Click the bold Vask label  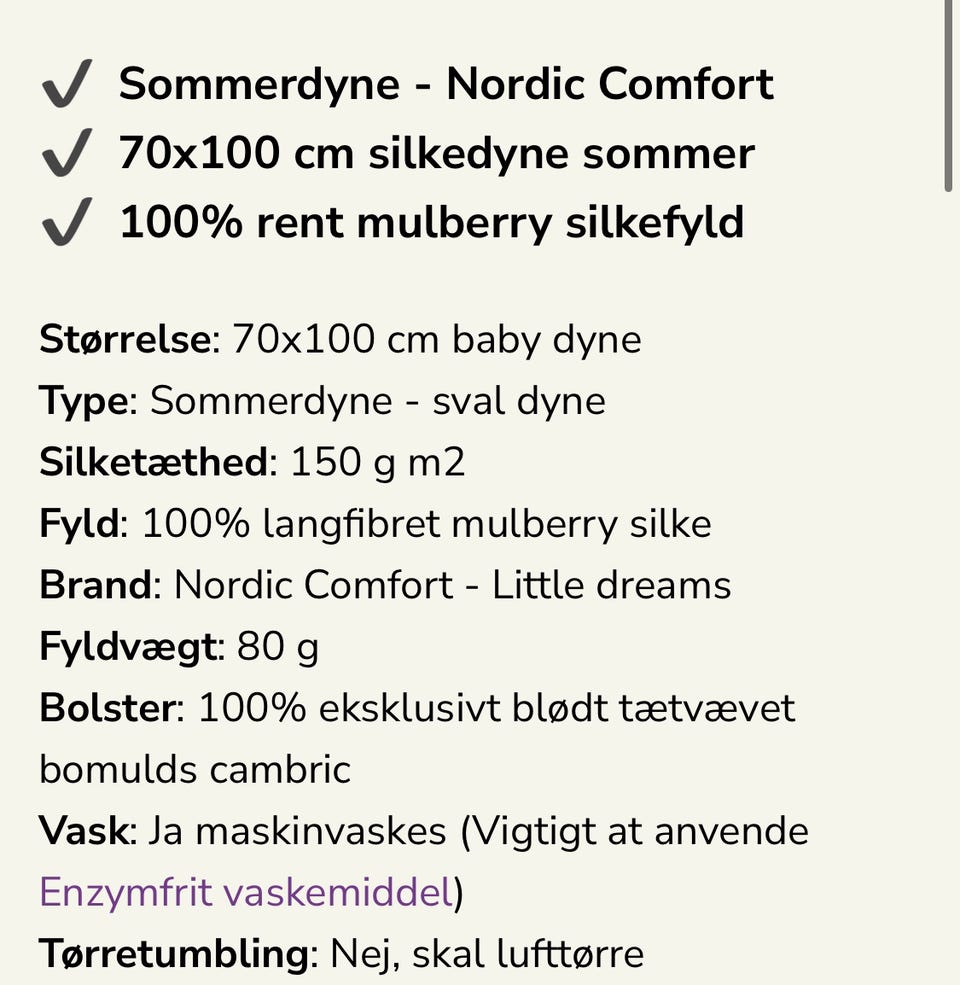click(x=84, y=831)
